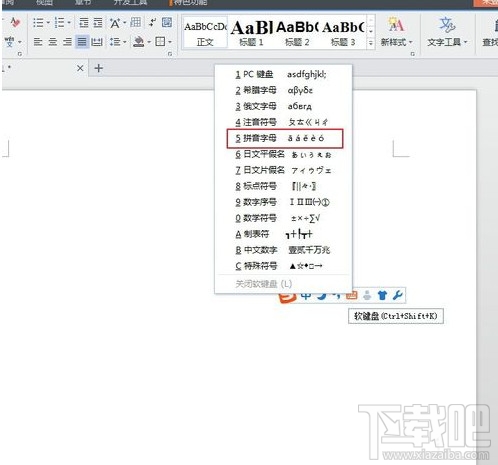Apply 标题 1 heading style

point(251,33)
